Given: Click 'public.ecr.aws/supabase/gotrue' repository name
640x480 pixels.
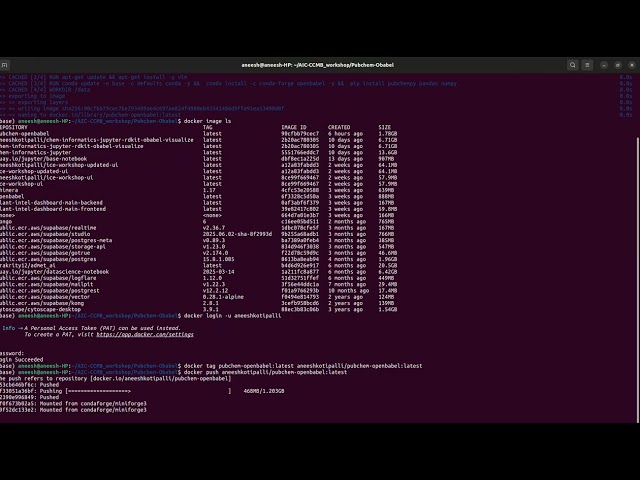Looking at the screenshot, I should 45,253.
